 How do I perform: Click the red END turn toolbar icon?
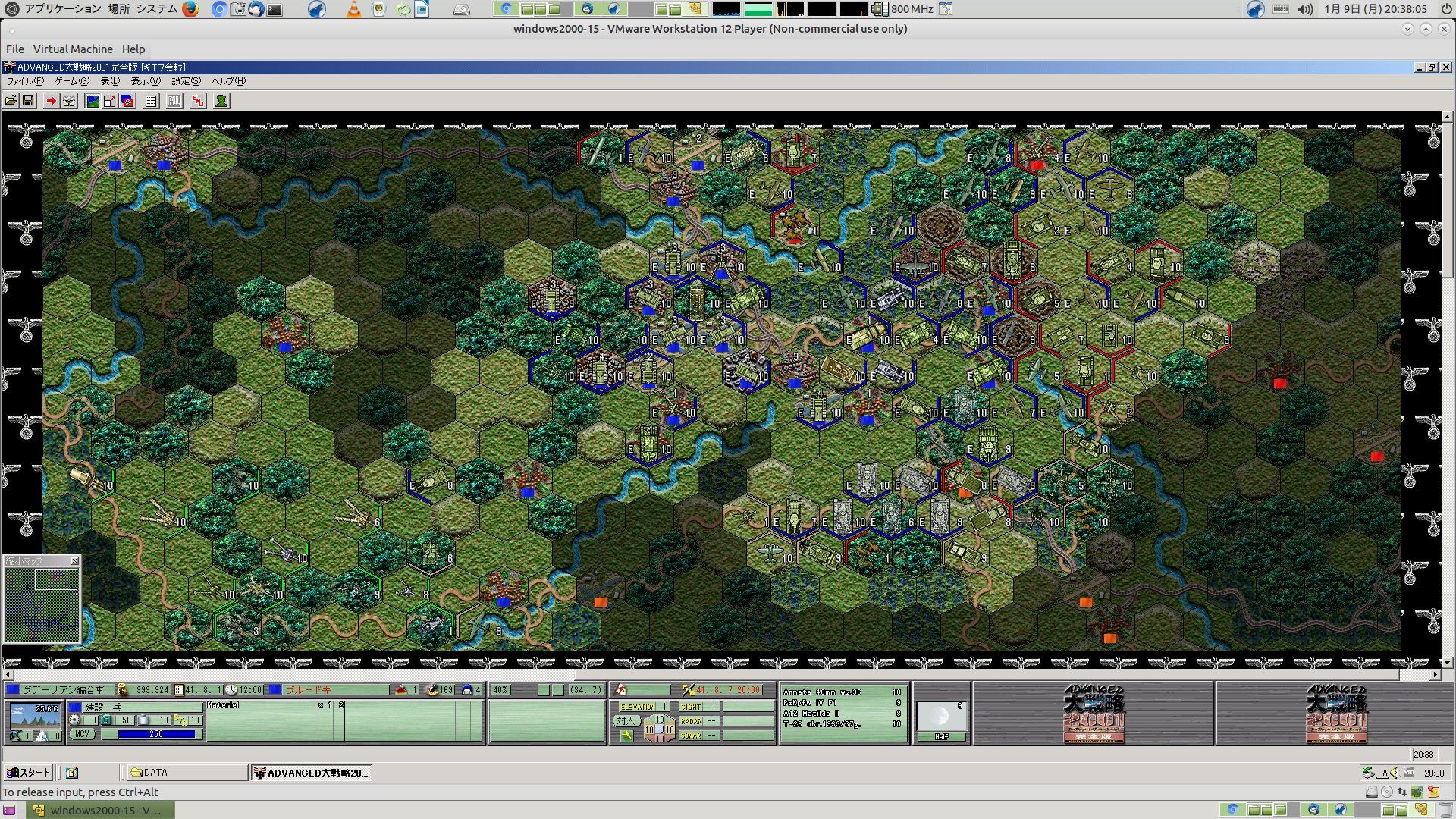(198, 101)
